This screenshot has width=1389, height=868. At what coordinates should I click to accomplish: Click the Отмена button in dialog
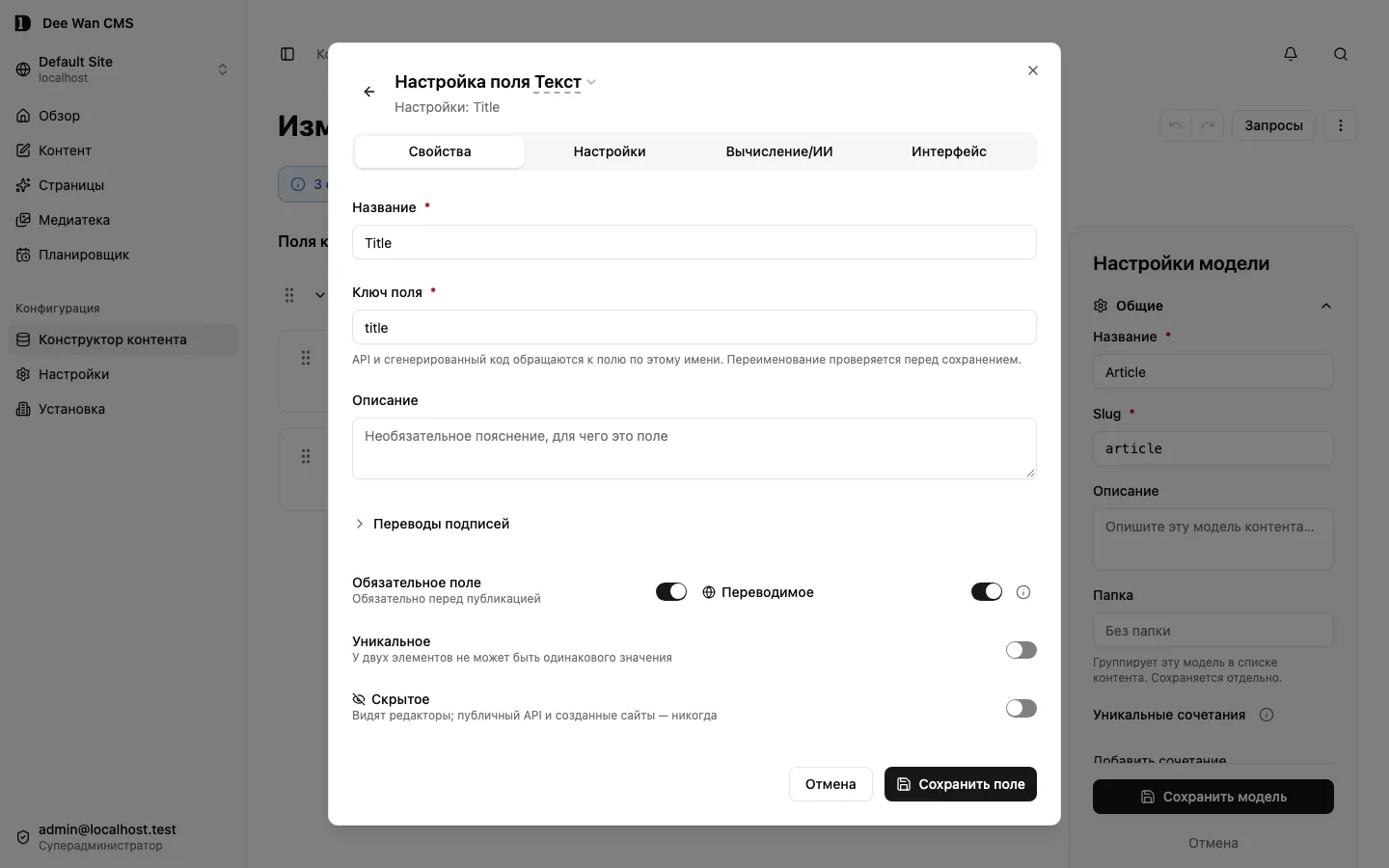tap(831, 784)
